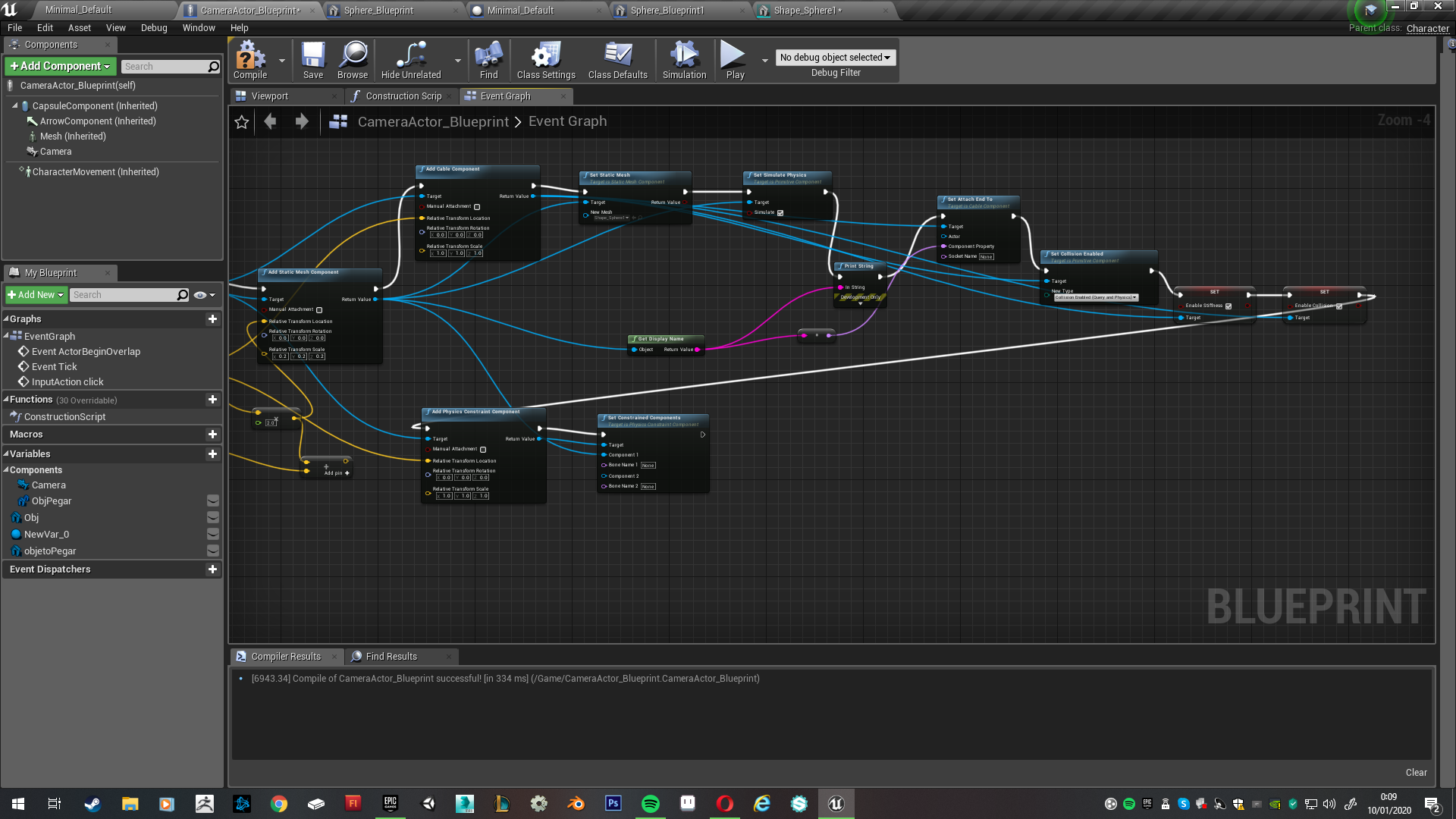Open the debug object filter dropdown
Image resolution: width=1456 pixels, height=819 pixels.
[835, 58]
